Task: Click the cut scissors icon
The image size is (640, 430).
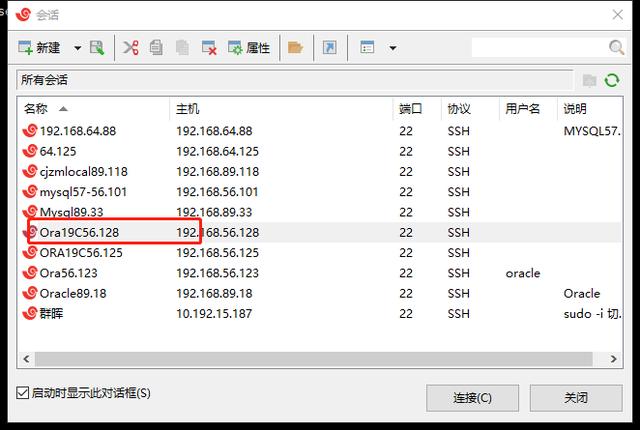Action: click(131, 48)
